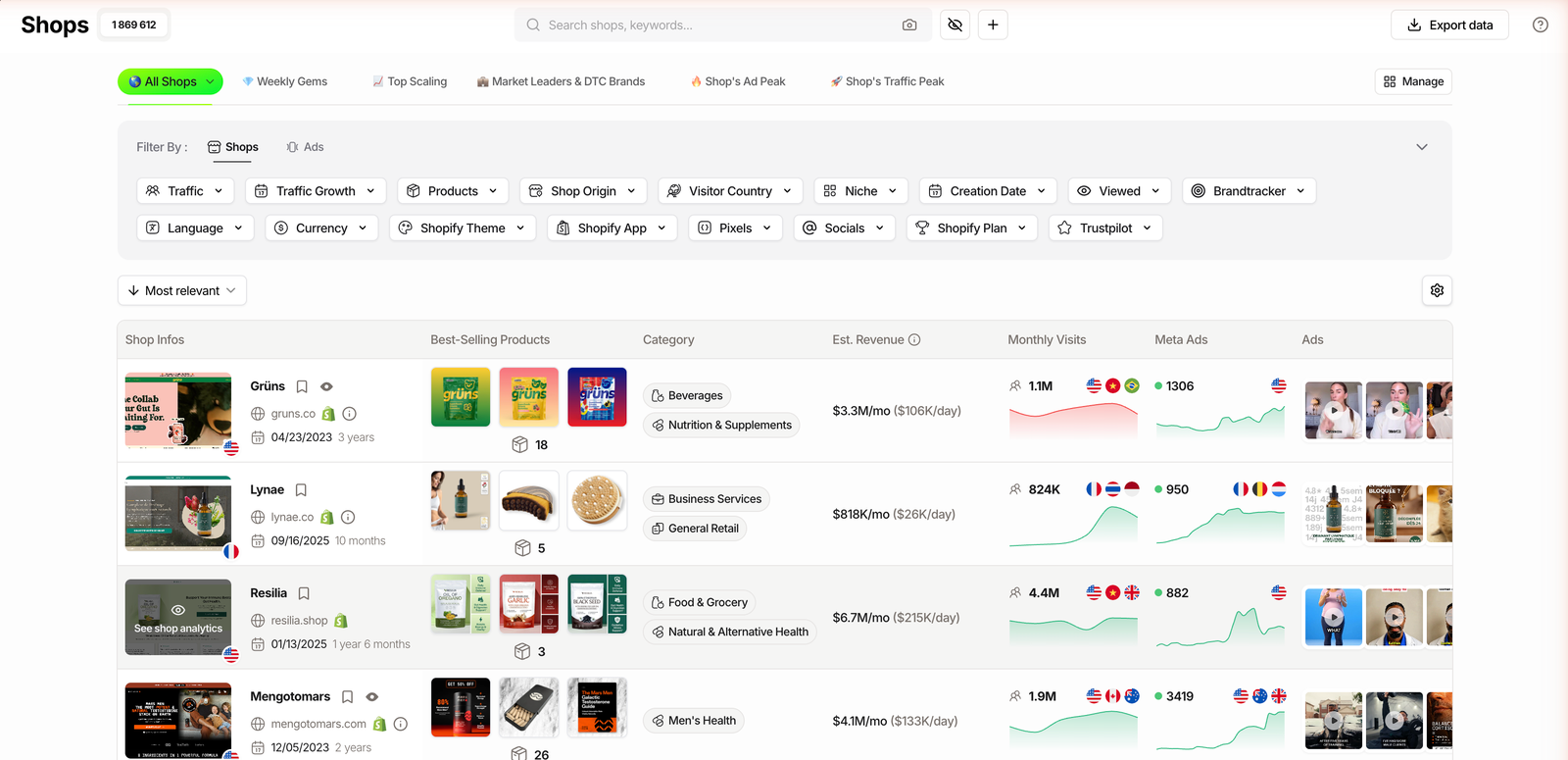The width and height of the screenshot is (1568, 760).
Task: Open the Trustpilot filter dropdown
Action: 1106,228
